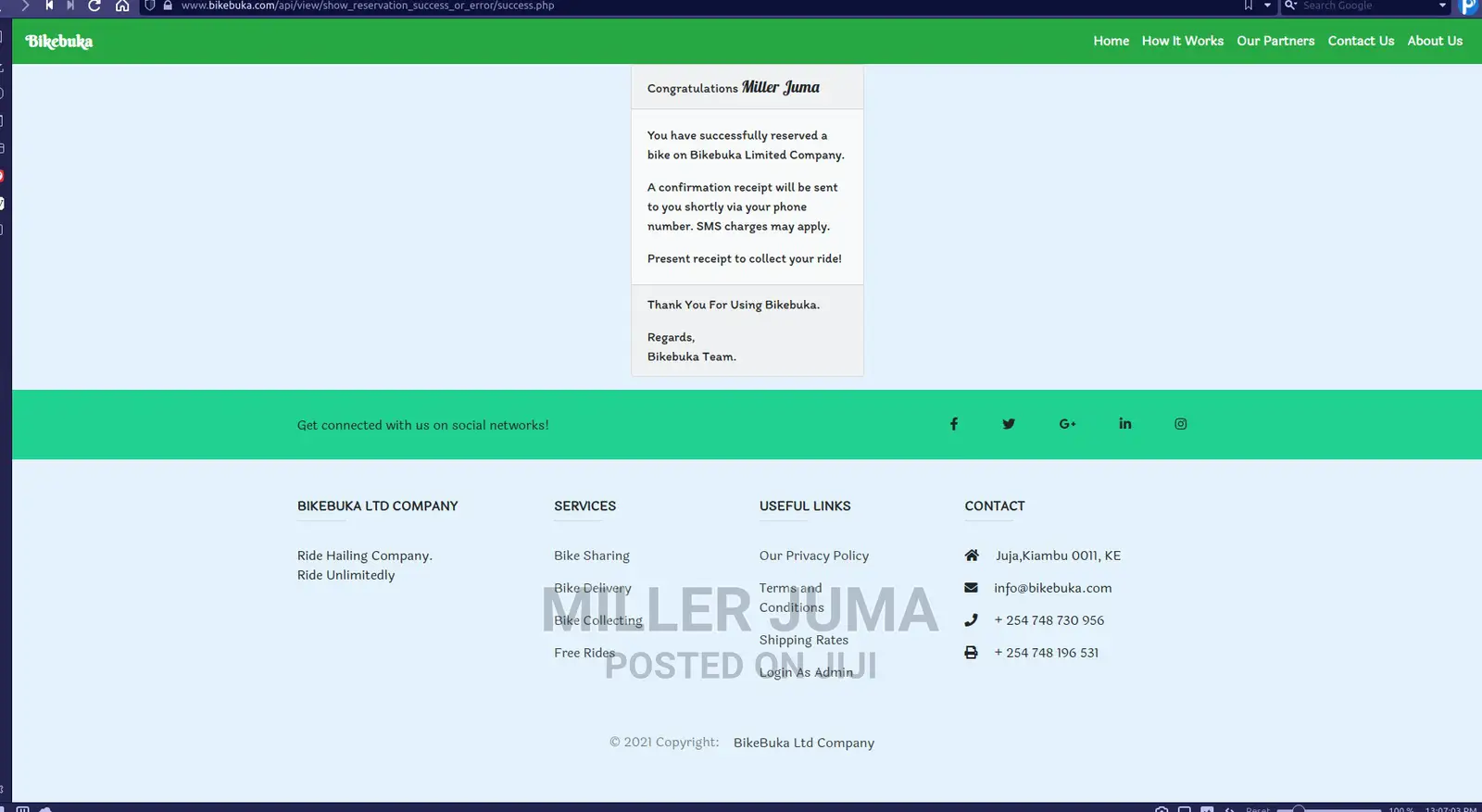Click the status bar cloud sync icon
This screenshot has height=812, width=1482.
(44, 809)
